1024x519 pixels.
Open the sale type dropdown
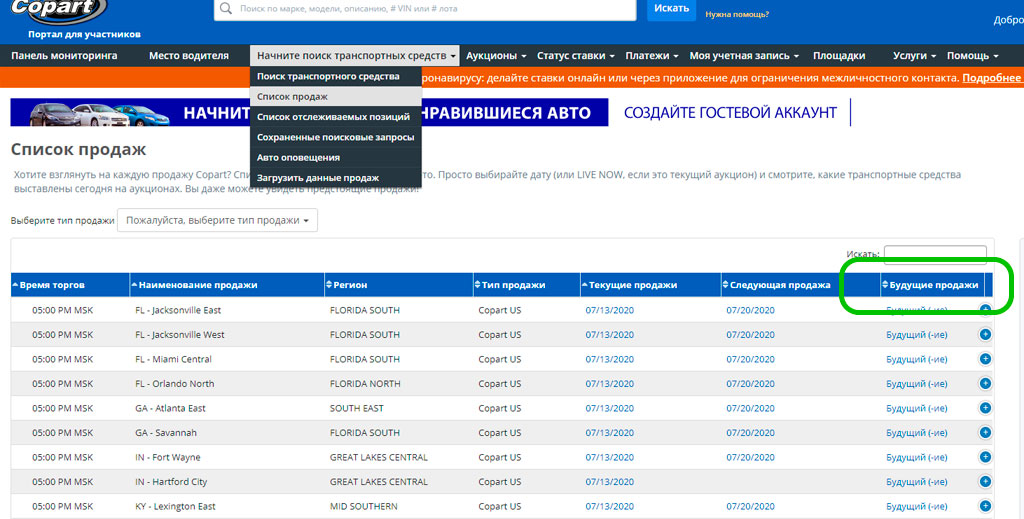tap(217, 220)
